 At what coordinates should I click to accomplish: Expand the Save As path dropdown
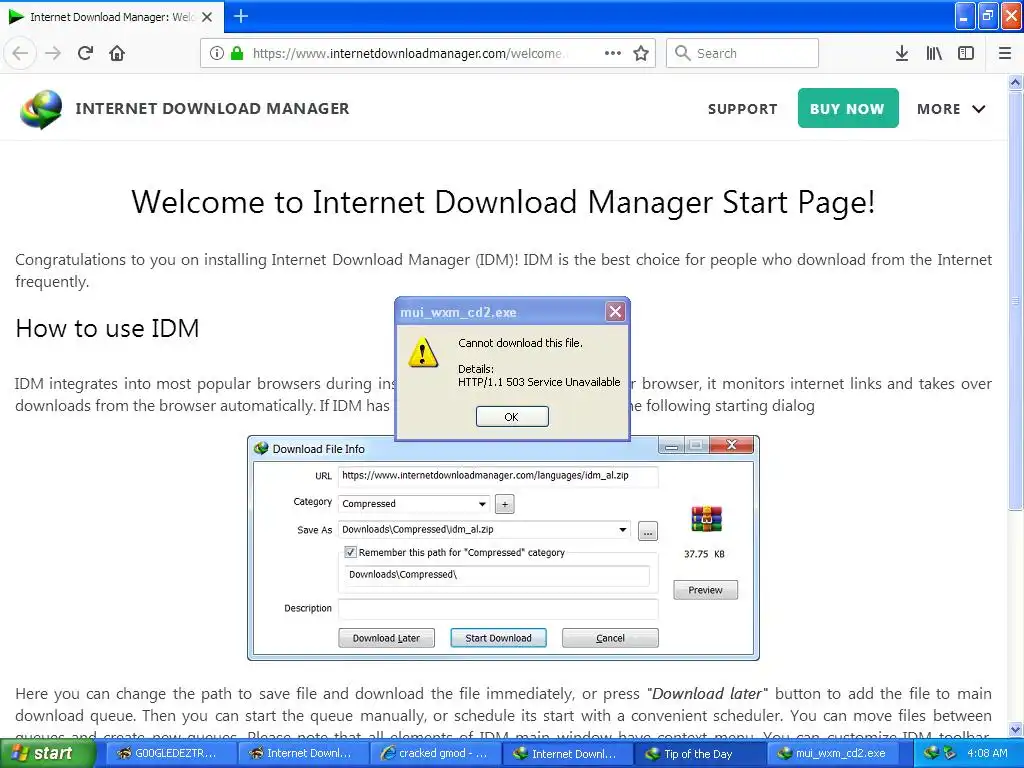(622, 530)
